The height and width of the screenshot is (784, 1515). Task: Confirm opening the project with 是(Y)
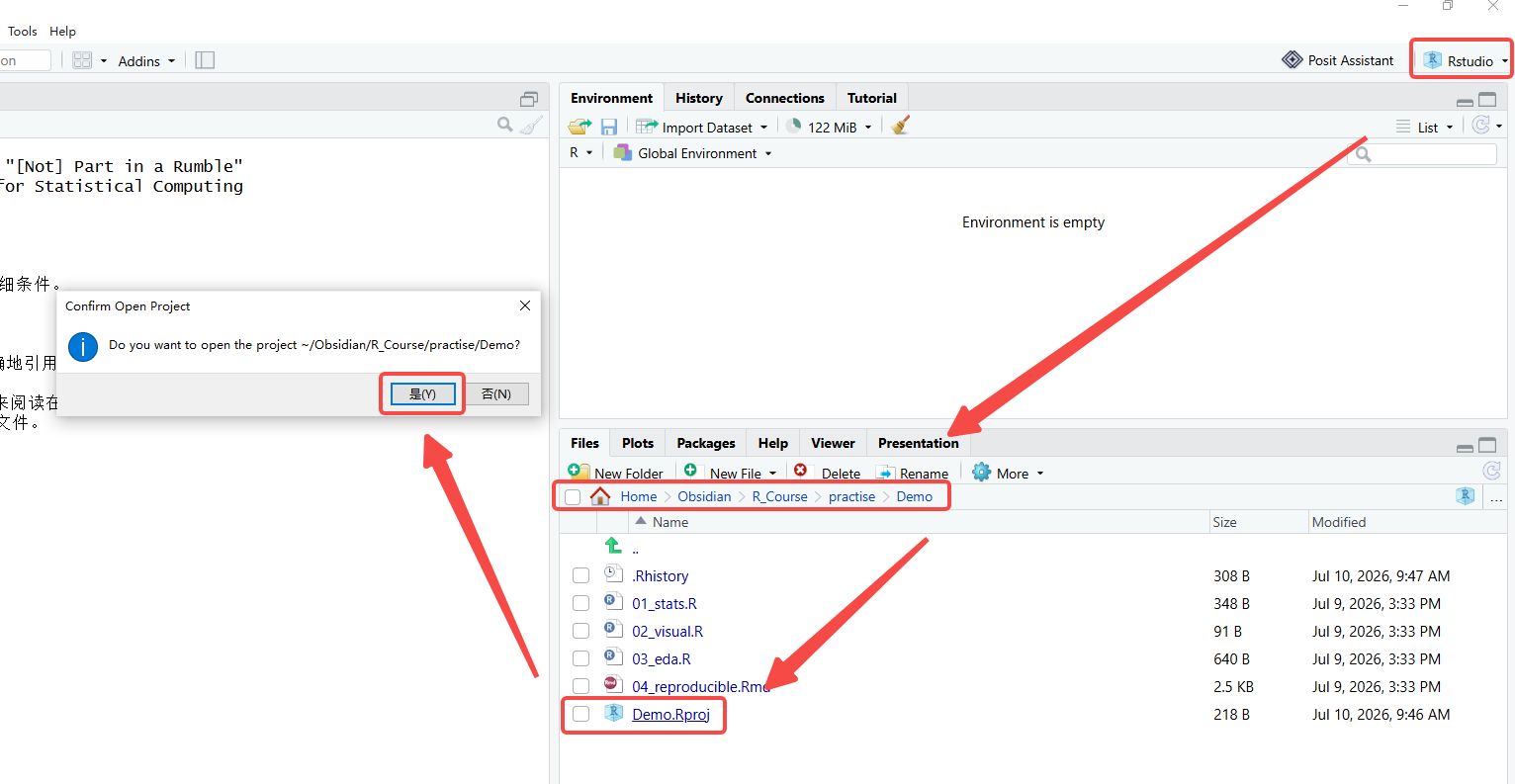point(422,393)
